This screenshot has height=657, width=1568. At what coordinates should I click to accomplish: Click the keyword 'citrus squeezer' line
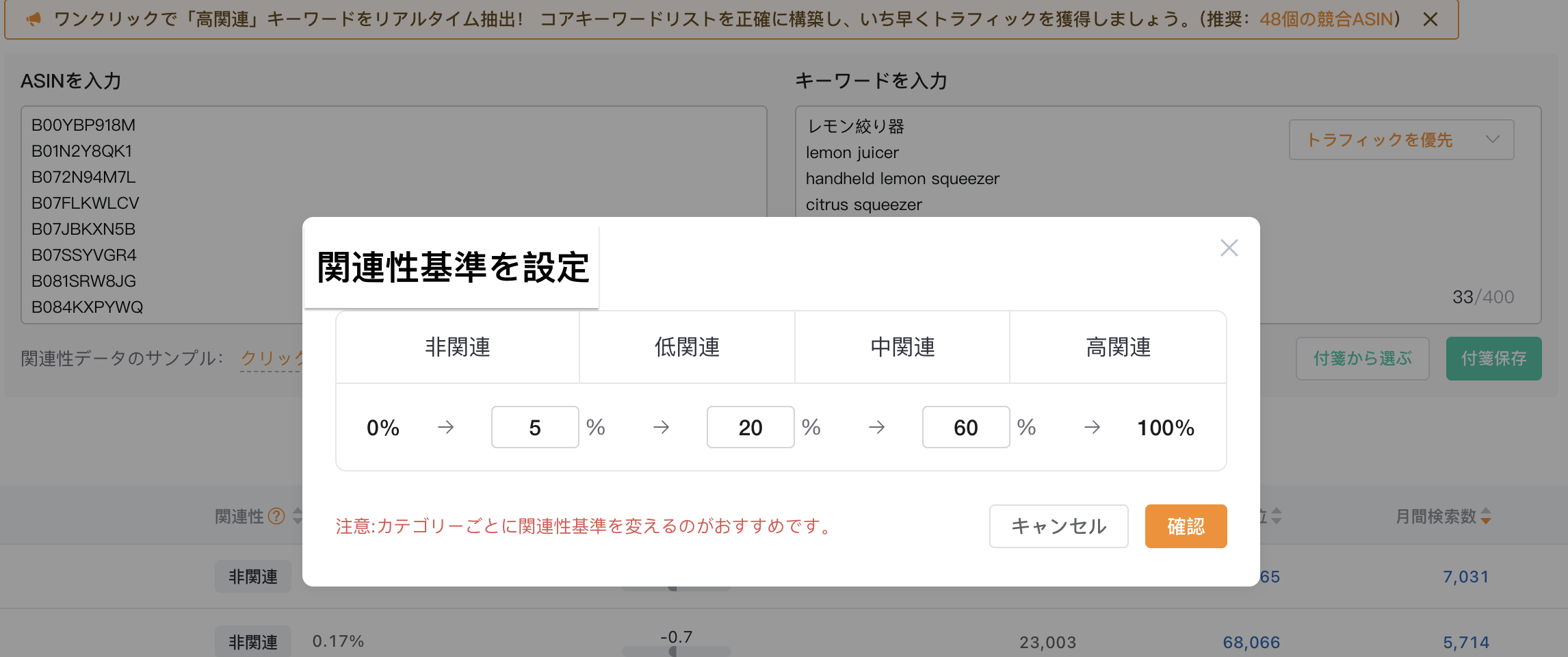pos(863,205)
